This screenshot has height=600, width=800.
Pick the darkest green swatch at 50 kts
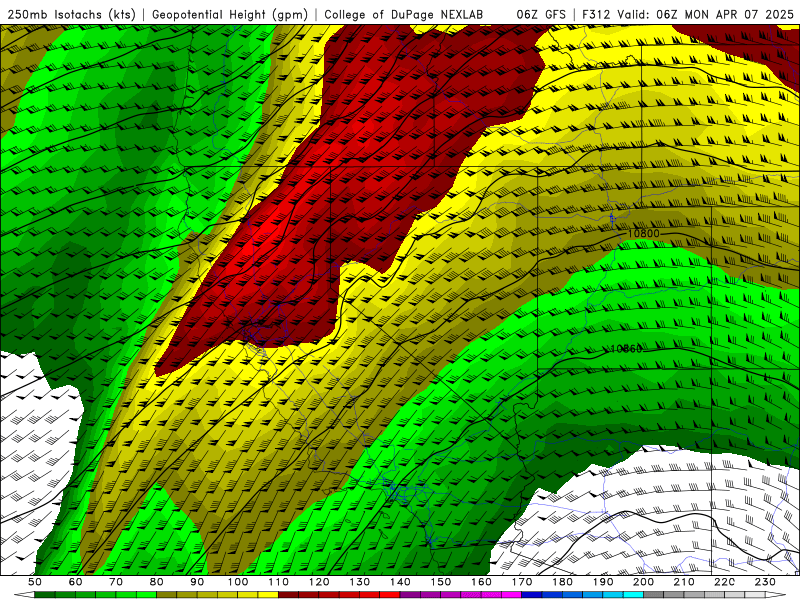[x=44, y=594]
